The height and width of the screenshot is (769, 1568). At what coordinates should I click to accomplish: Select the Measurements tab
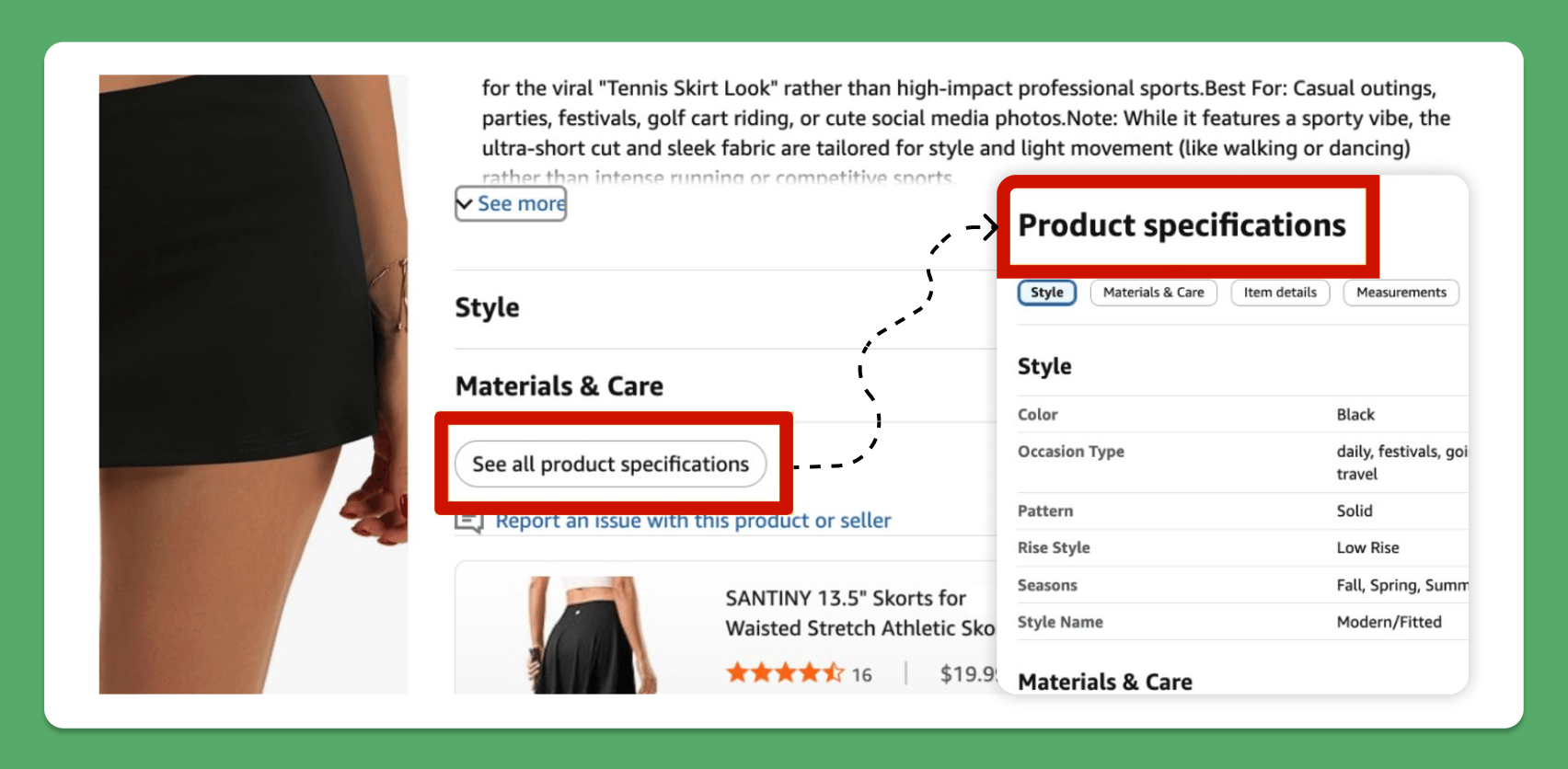[1401, 293]
